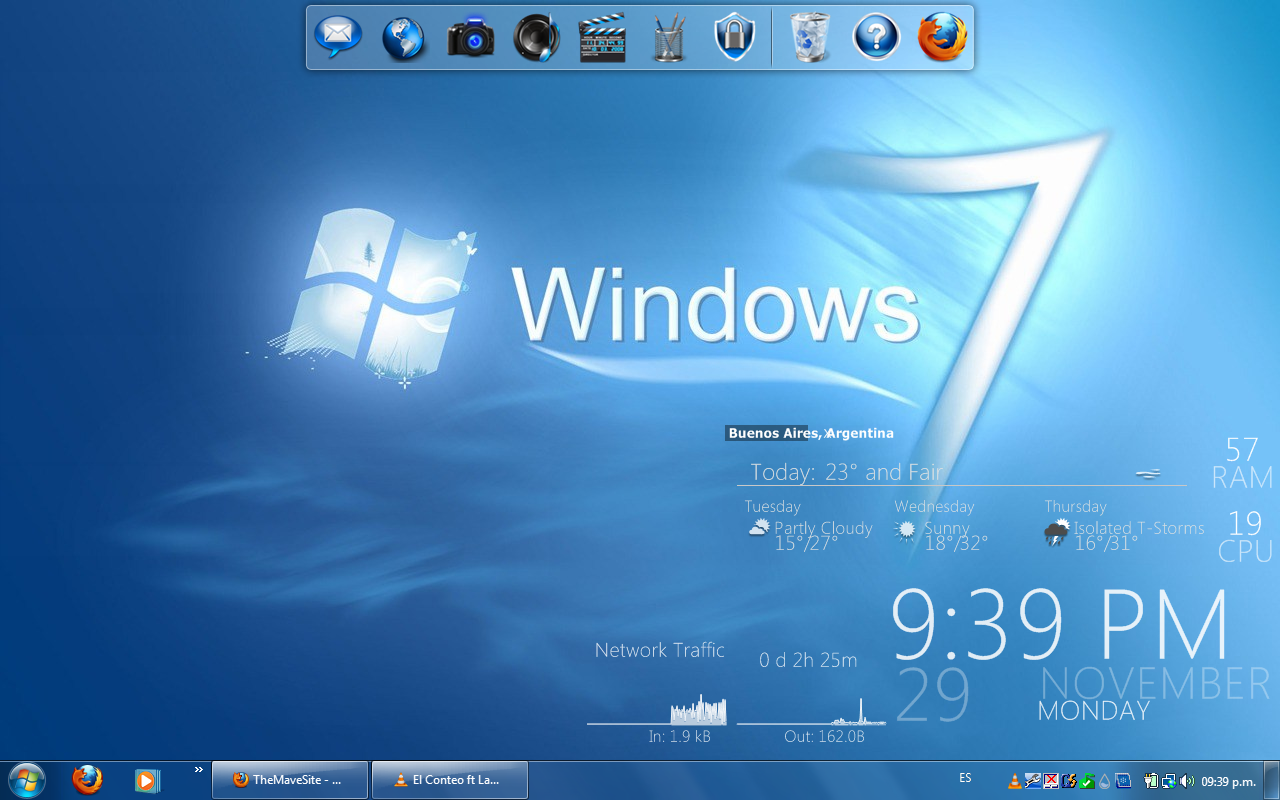Click the blue and orange sync tray icon

(x=1069, y=781)
